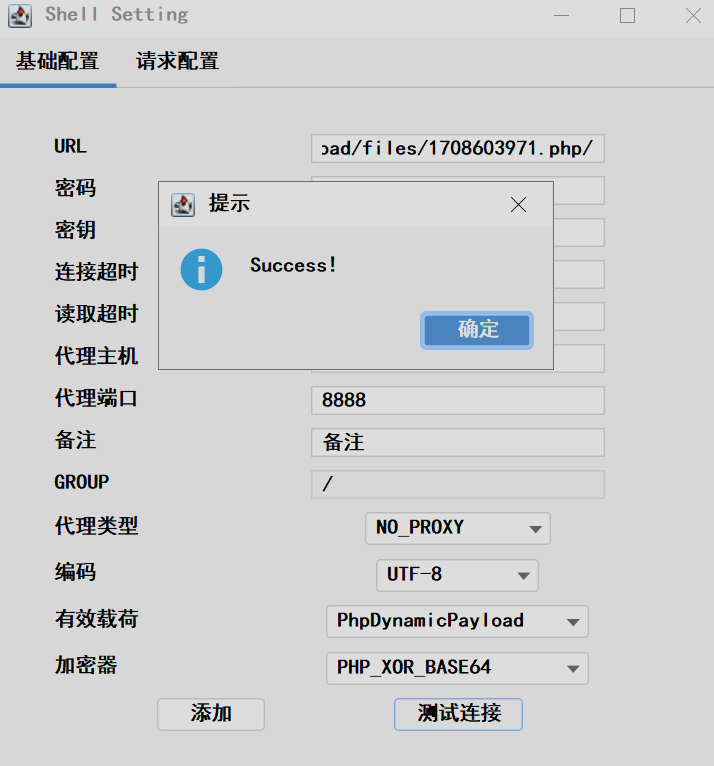Click the URL label
Screen dimensions: 714x766
(x=70, y=146)
